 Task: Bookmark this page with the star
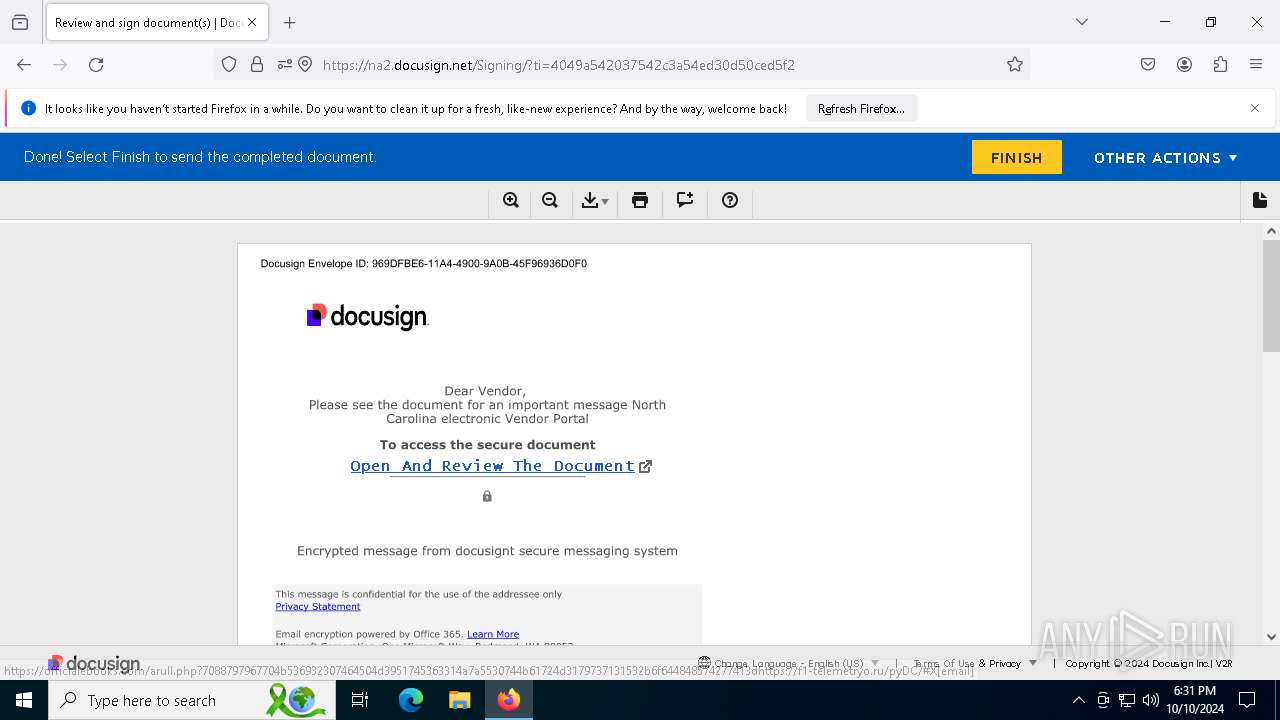1015,64
